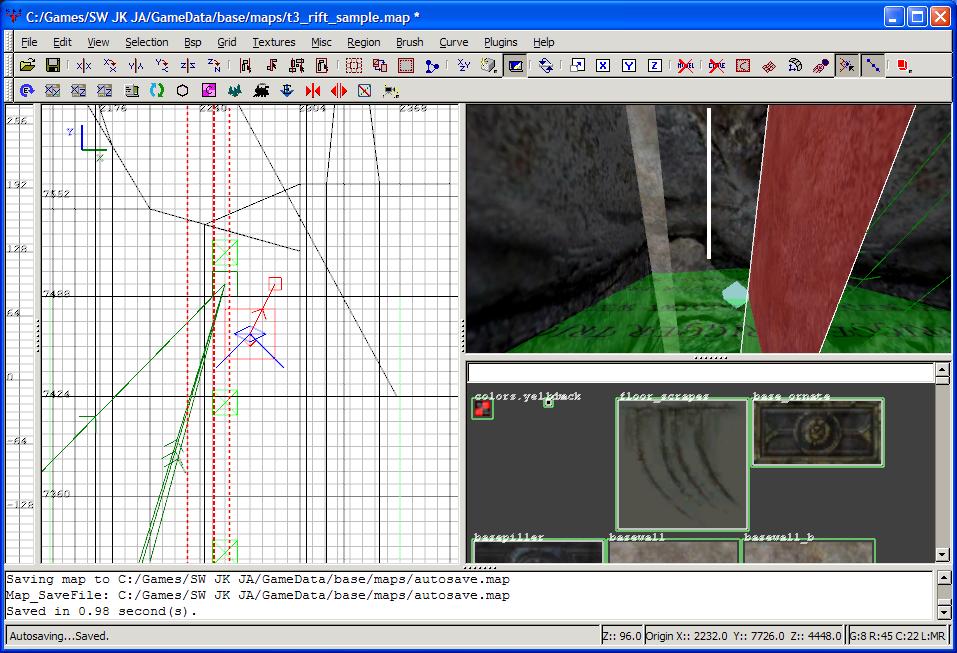957x653 pixels.
Task: Click the Show patches as wireframes icon
Action: click(769, 65)
